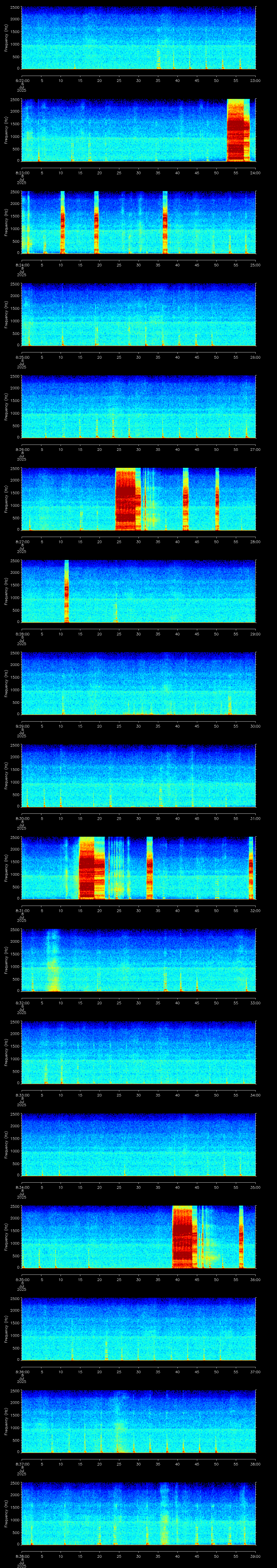Click the spectrogram panel starting at 8:22:00
Viewport: 277px width, 1568px height.
pyautogui.click(x=138, y=38)
